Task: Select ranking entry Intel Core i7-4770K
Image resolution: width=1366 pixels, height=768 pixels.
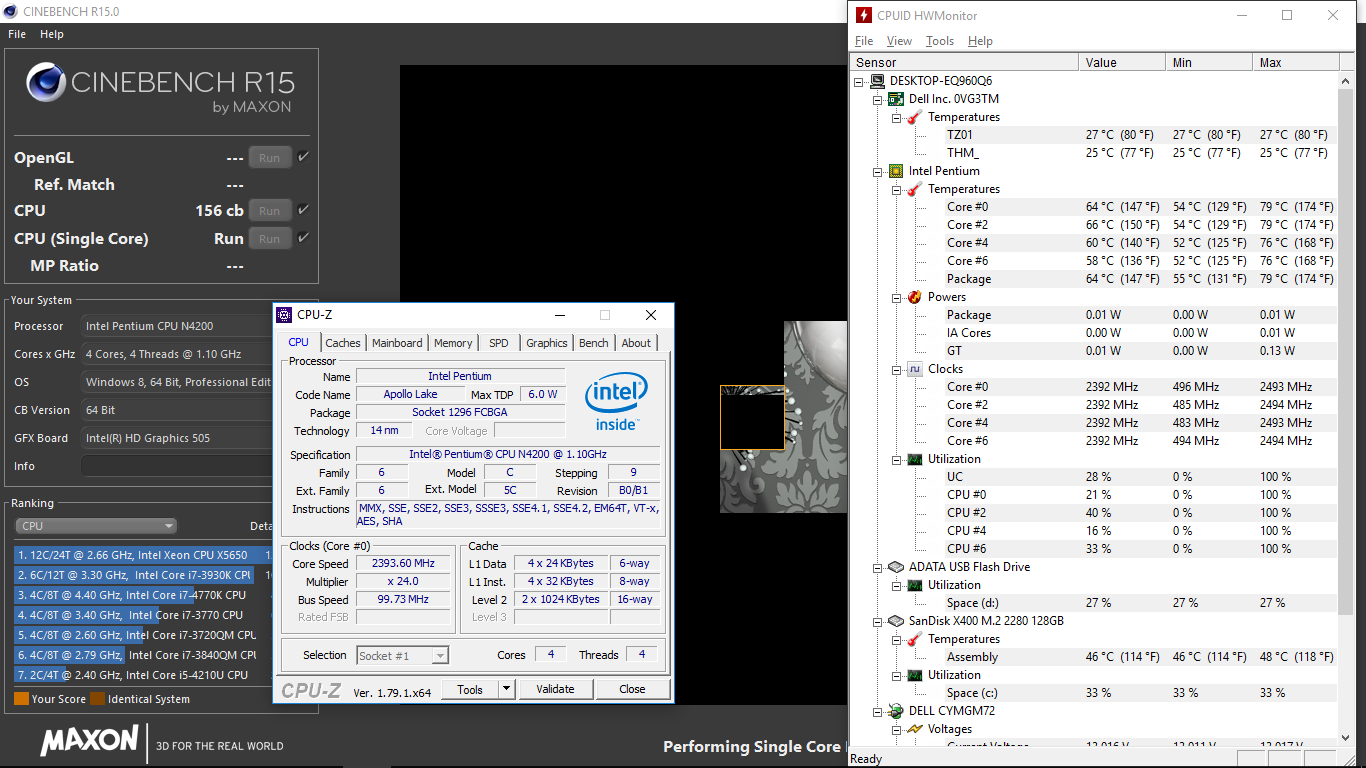Action: pos(141,595)
